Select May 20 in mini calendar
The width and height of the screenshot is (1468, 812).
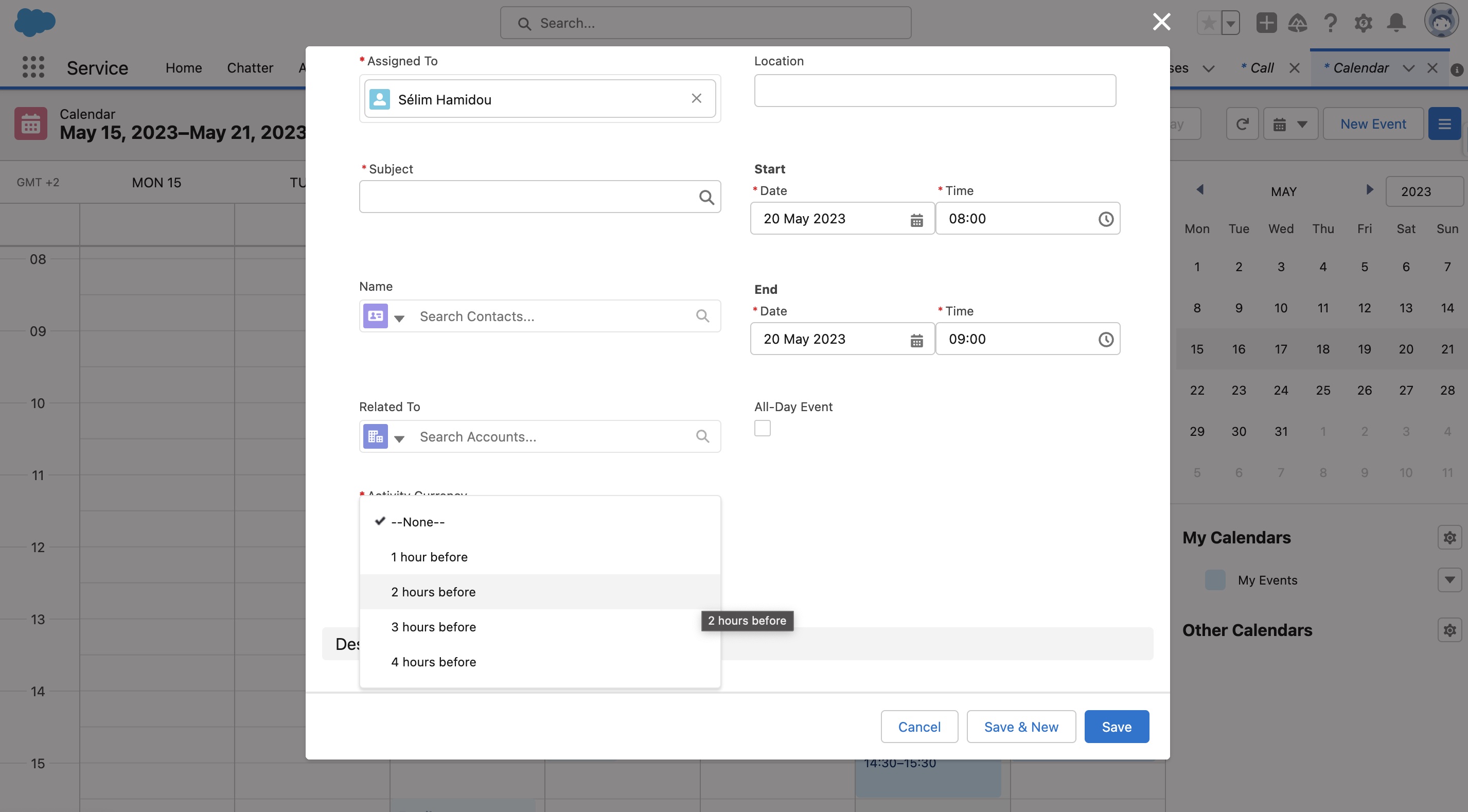coord(1405,349)
